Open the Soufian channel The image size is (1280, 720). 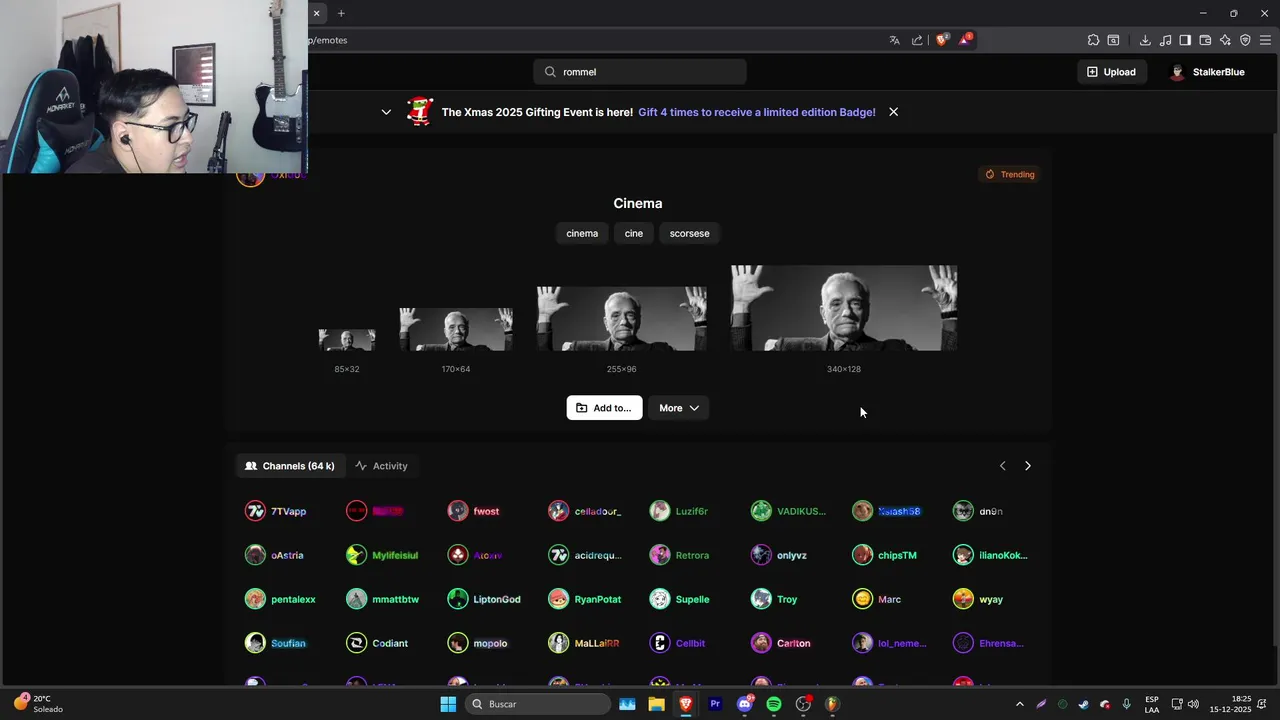click(x=275, y=643)
